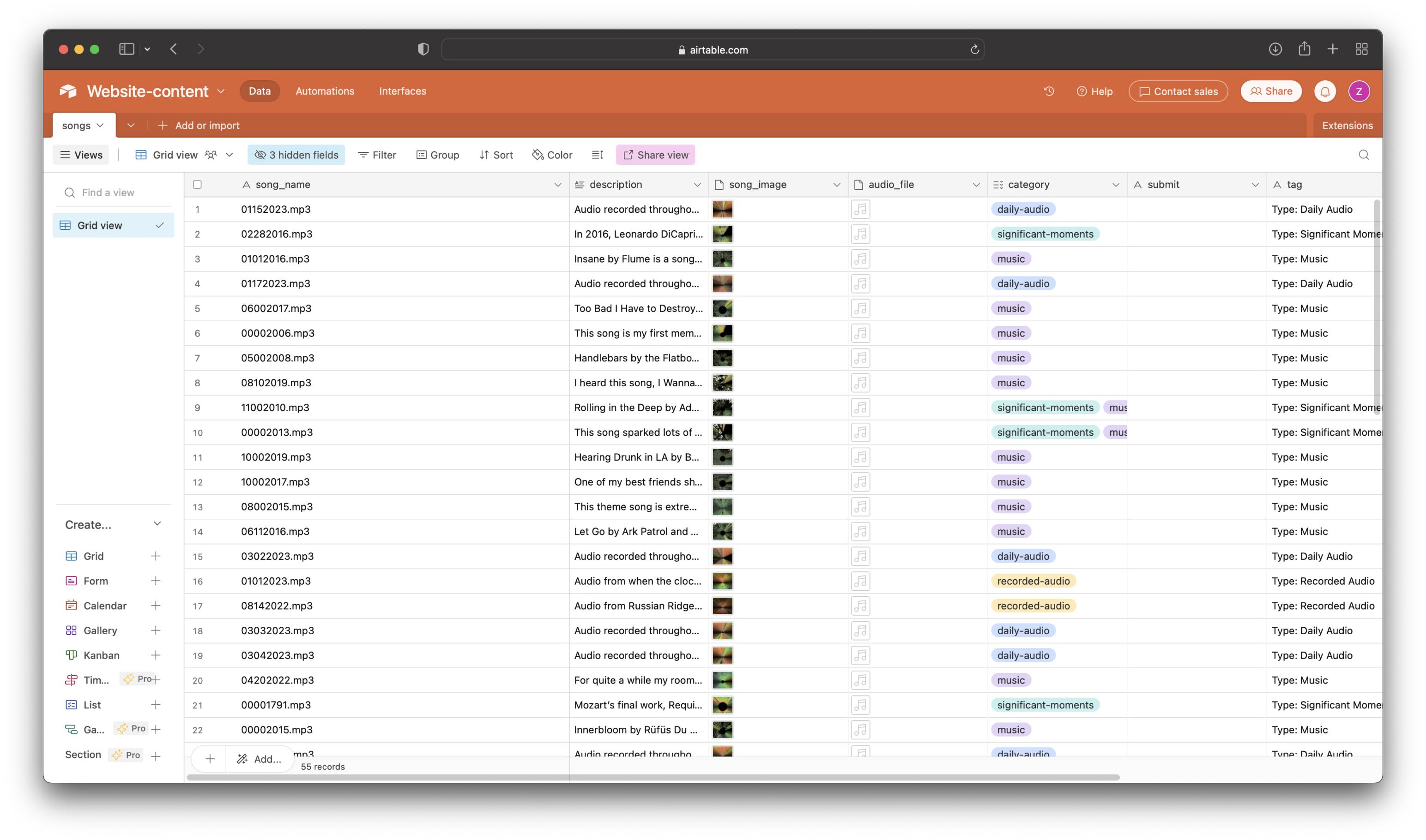This screenshot has width=1426, height=840.
Task: Open notifications bell icon
Action: (1324, 91)
